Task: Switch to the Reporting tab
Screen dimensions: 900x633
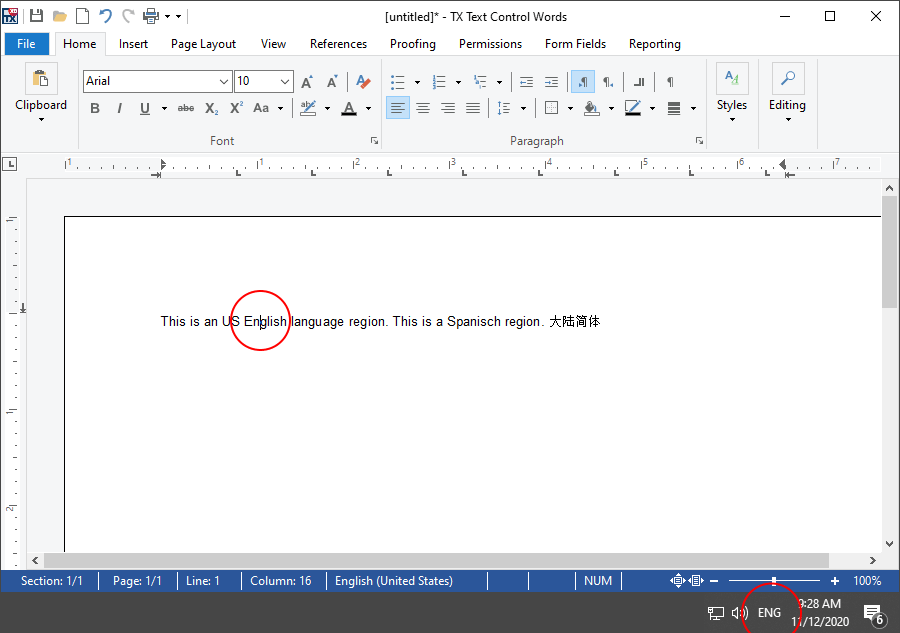Action: (654, 44)
